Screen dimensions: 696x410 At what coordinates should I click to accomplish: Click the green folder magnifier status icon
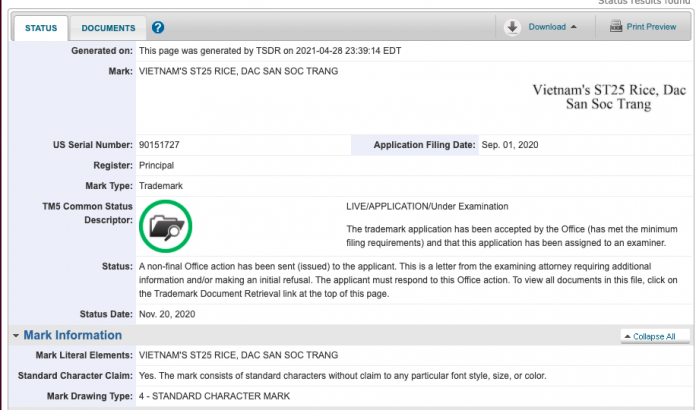166,226
